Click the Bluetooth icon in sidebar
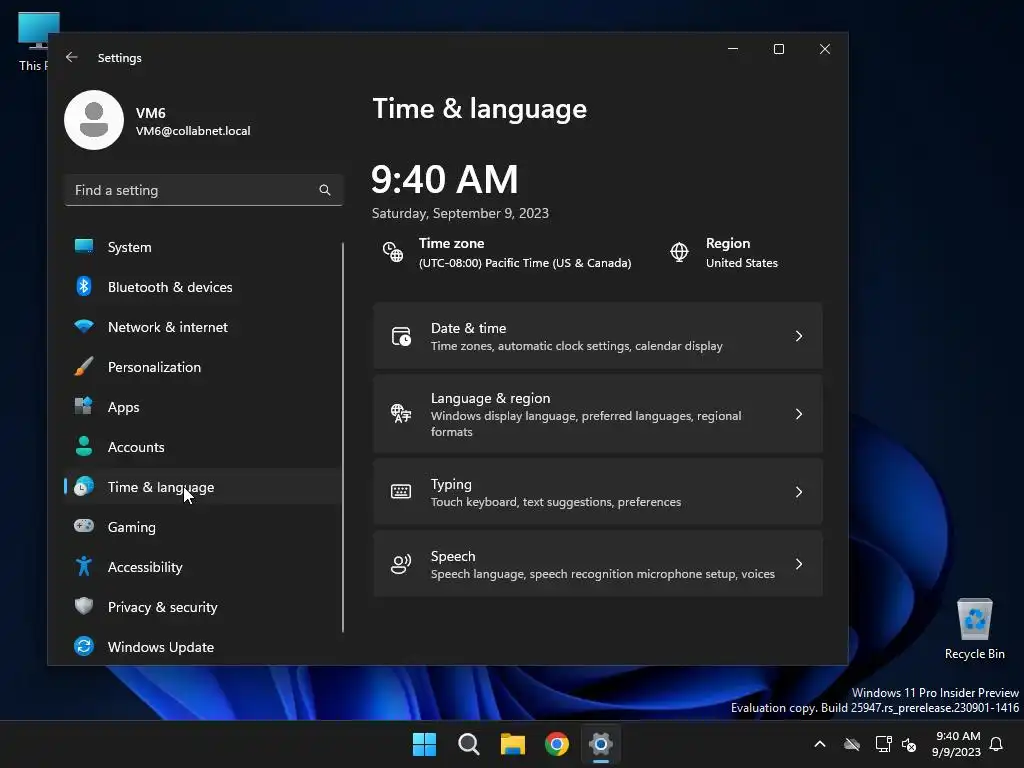This screenshot has width=1024, height=768. (84, 286)
